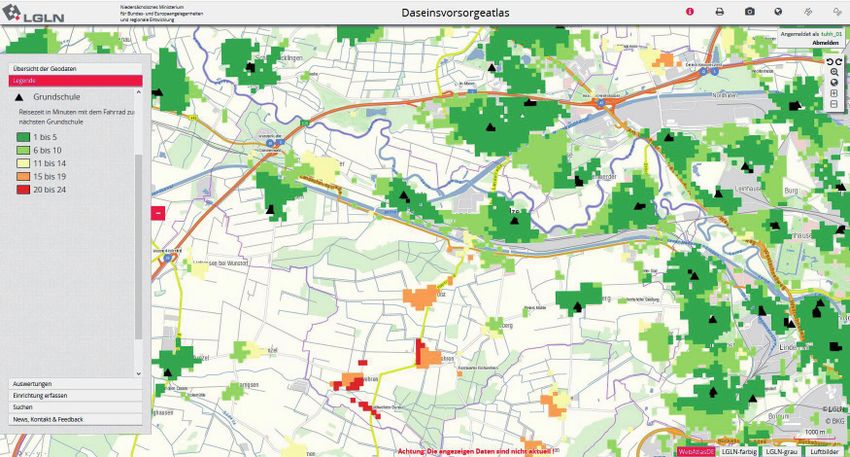The height and width of the screenshot is (457, 850).
Task: Go back to previous map extent
Action: tap(829, 61)
